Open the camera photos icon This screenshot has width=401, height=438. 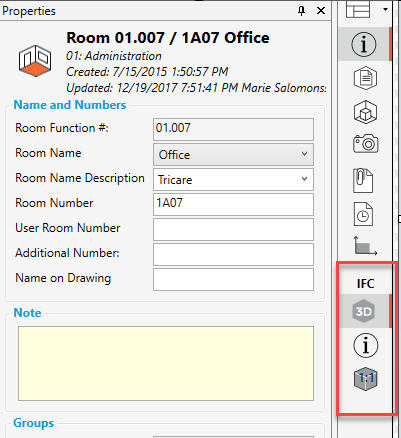(365, 144)
